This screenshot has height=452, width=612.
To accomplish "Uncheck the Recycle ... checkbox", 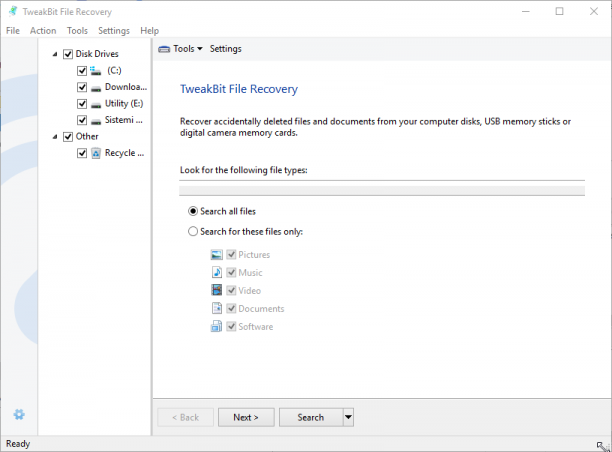I will pyautogui.click(x=82, y=153).
